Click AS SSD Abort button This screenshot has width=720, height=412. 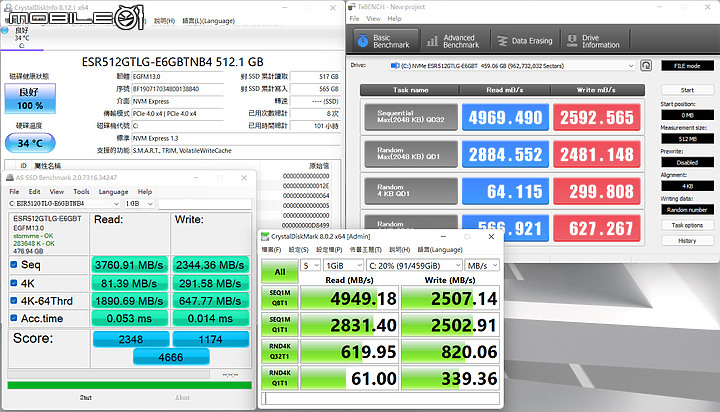coord(182,398)
